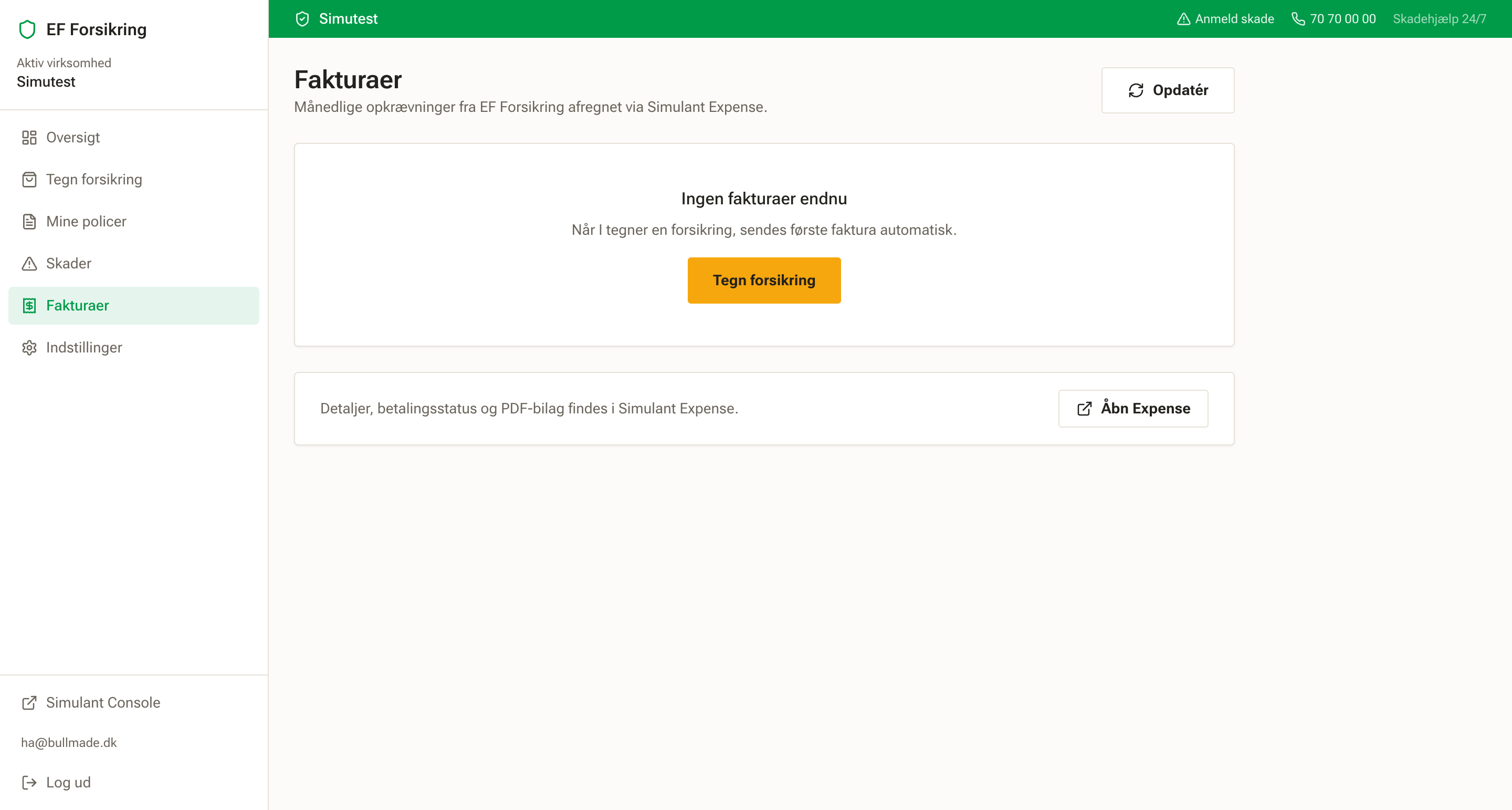Click the Simulant Console external link icon

[29, 702]
